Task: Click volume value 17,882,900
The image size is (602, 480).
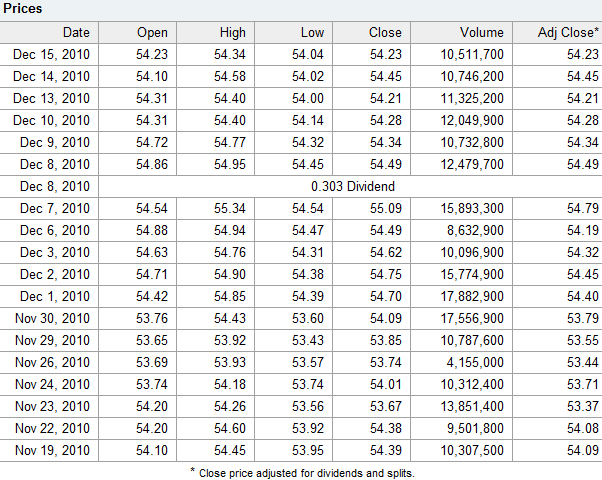Action: [x=472, y=296]
